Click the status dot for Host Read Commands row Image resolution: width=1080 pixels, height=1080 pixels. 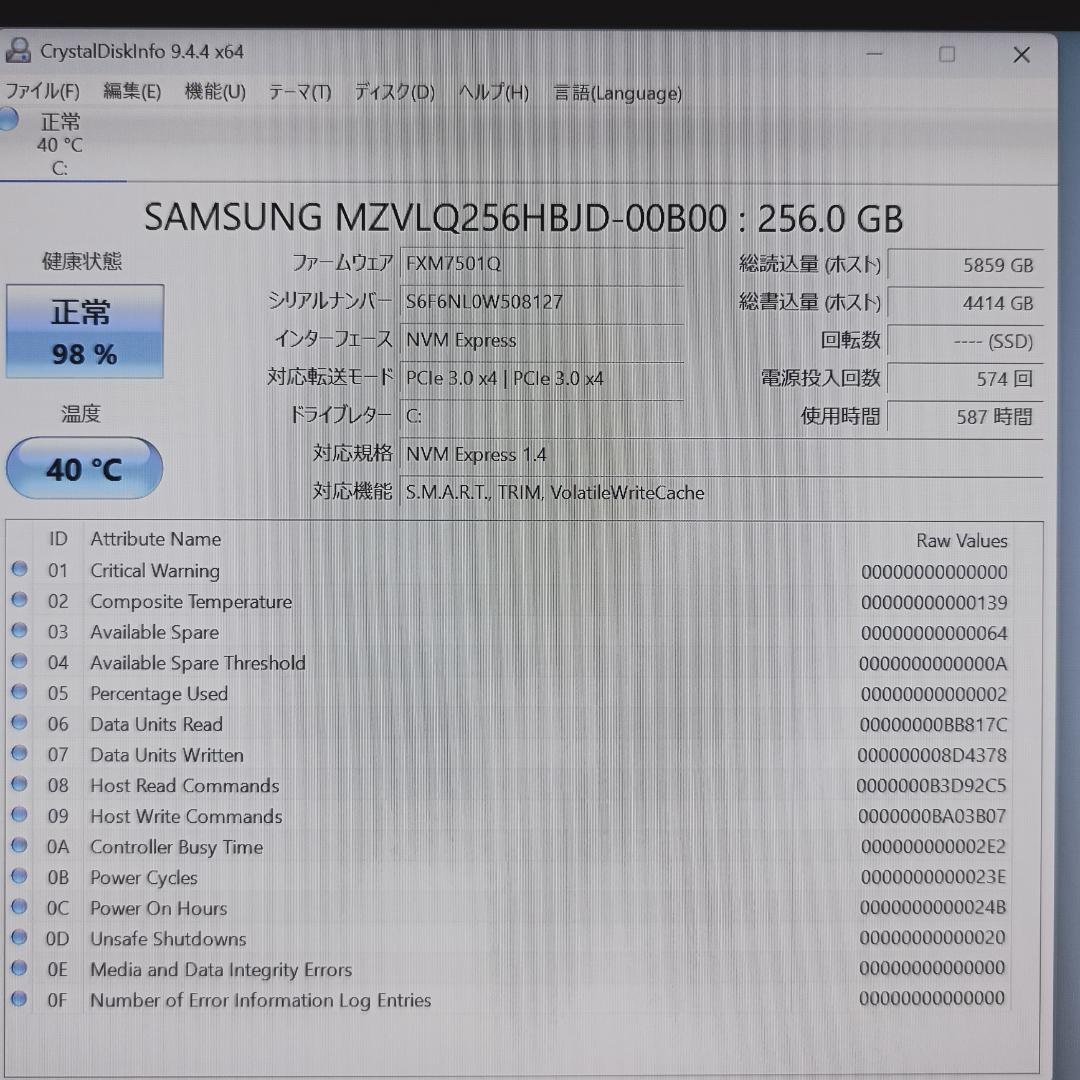click(x=19, y=784)
